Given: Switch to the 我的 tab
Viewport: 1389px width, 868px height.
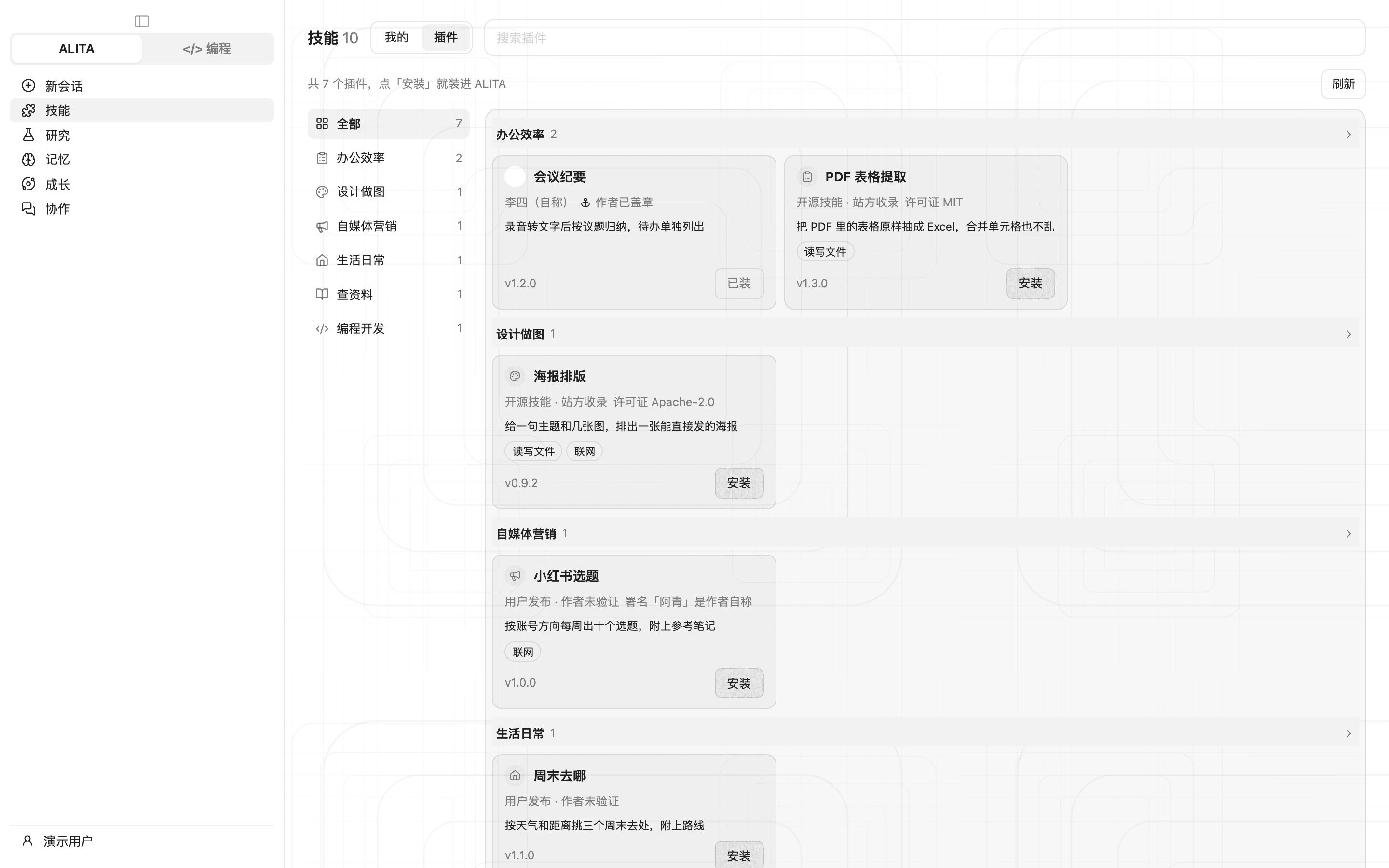Looking at the screenshot, I should (x=396, y=37).
